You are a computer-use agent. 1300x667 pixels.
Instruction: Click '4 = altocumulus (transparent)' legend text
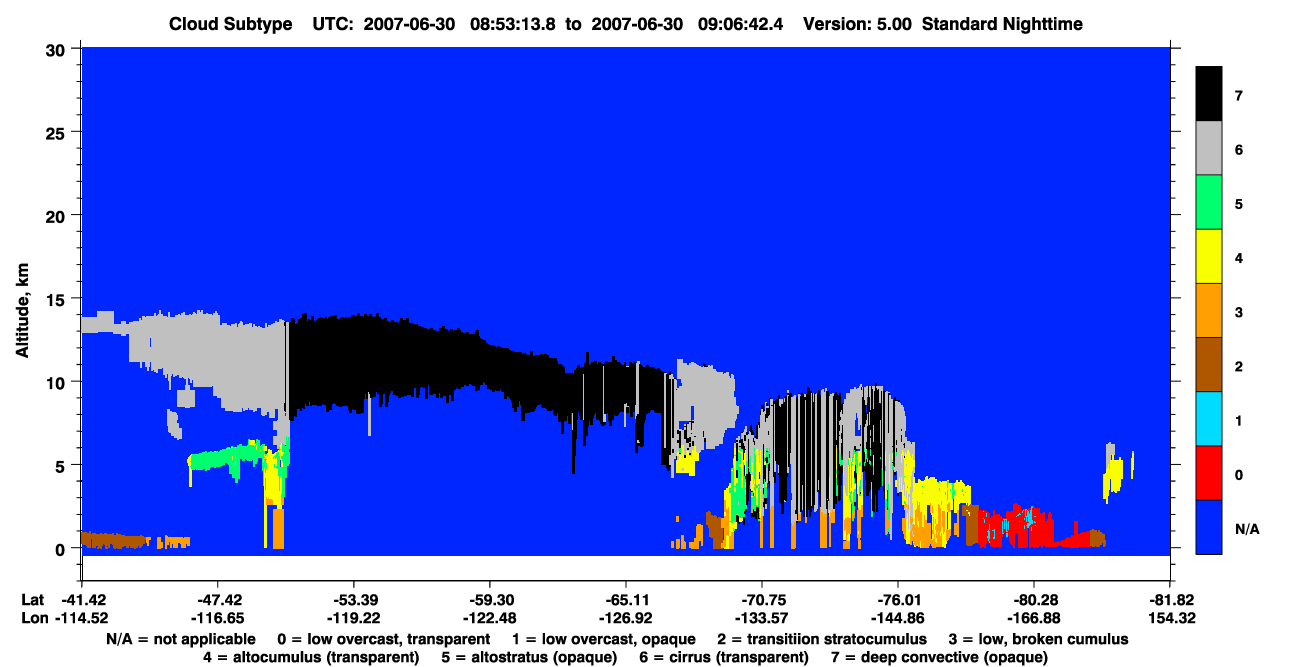311,657
